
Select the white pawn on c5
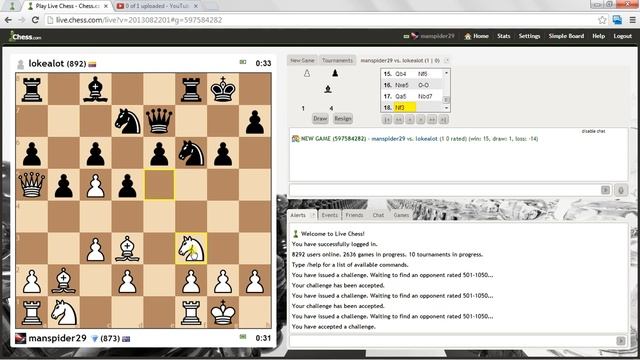point(96,185)
